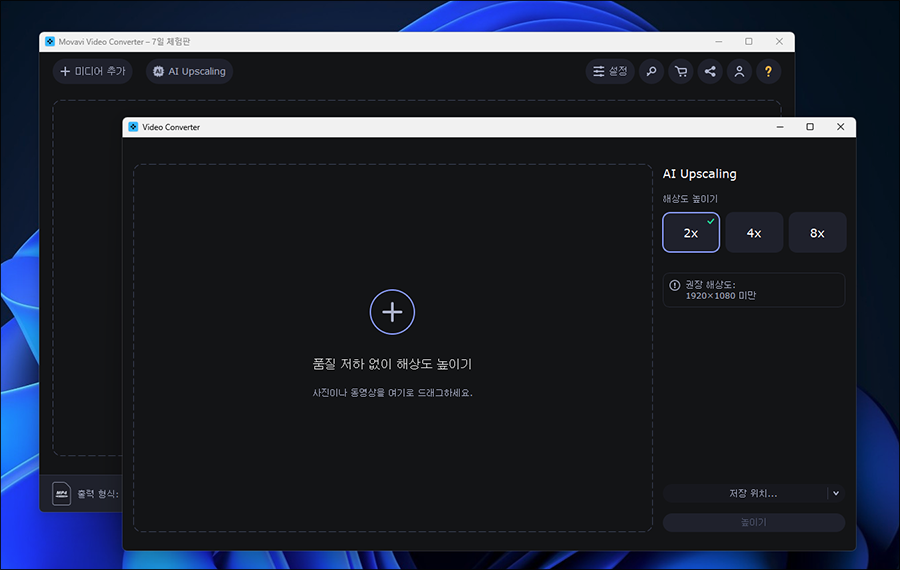Open the shopping cart icon in the Movavi toolbar
Viewport: 900px width, 570px height.
(681, 71)
